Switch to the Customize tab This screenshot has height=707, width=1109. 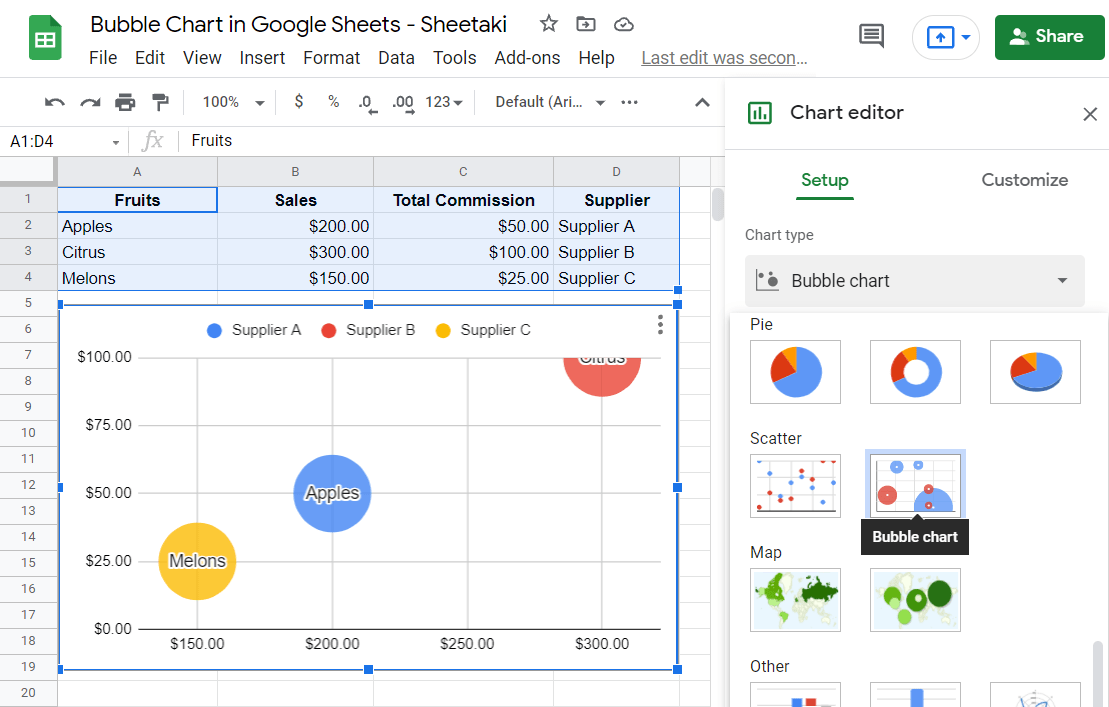(1024, 180)
